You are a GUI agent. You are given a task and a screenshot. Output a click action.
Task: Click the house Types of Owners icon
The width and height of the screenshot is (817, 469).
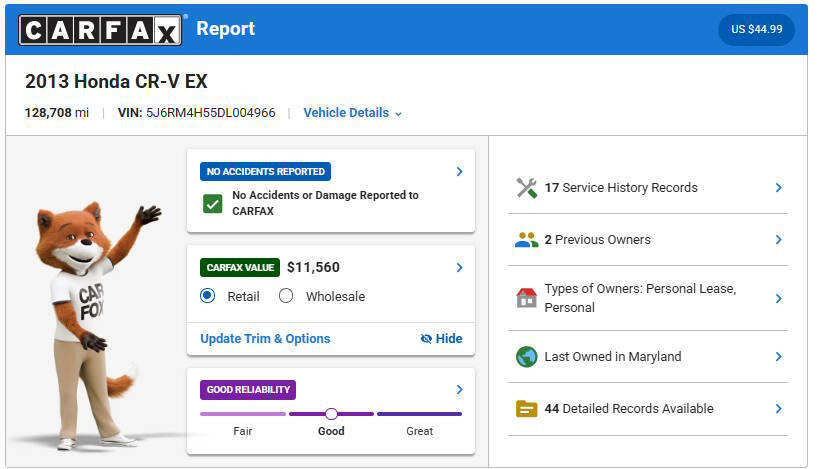(x=526, y=298)
